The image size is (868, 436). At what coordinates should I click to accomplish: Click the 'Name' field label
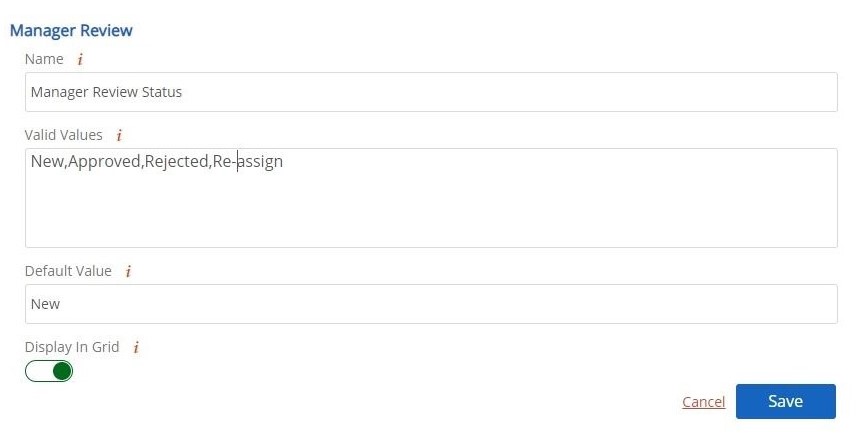pyautogui.click(x=44, y=59)
